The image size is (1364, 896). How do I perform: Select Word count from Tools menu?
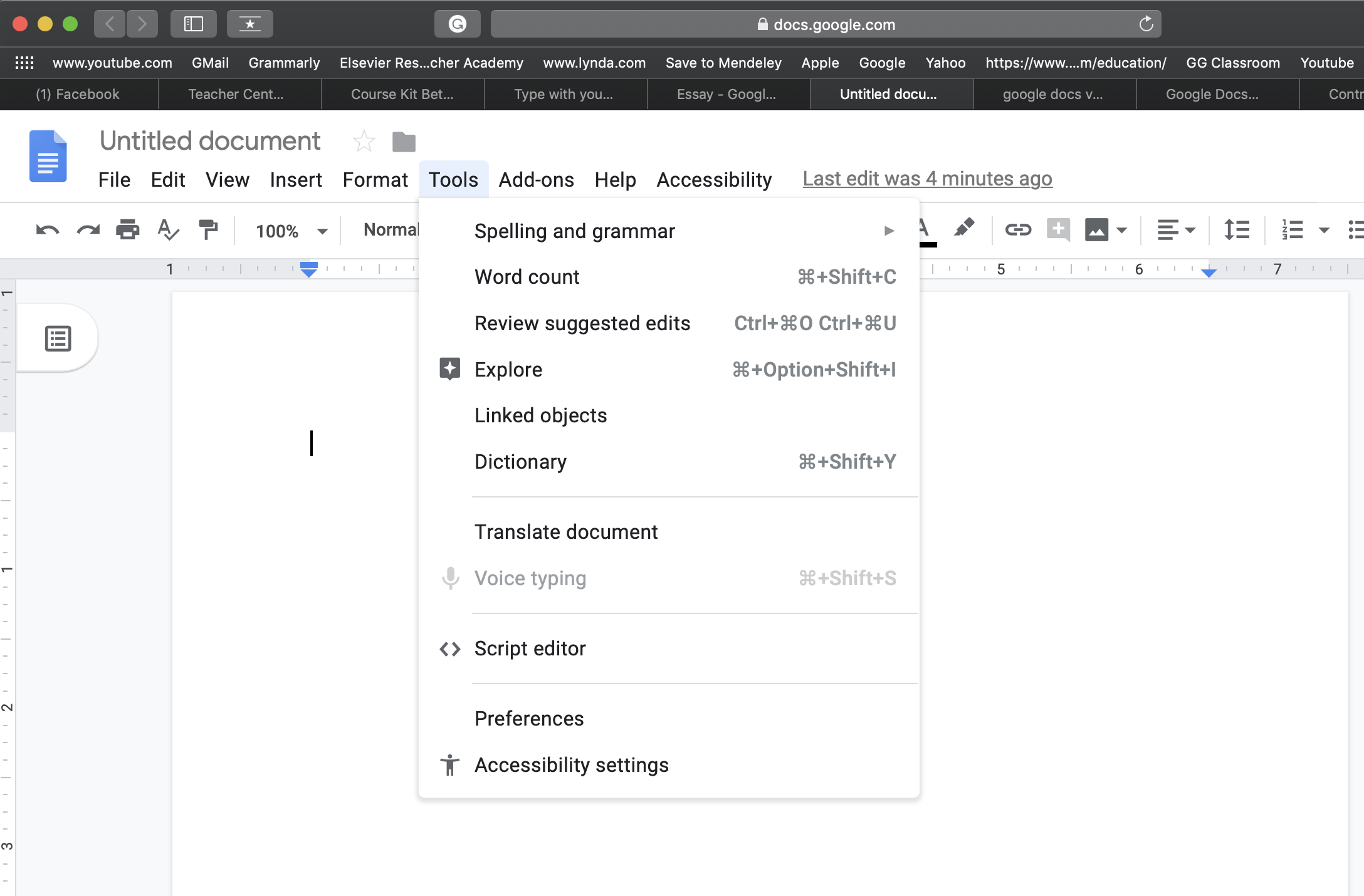click(x=527, y=277)
